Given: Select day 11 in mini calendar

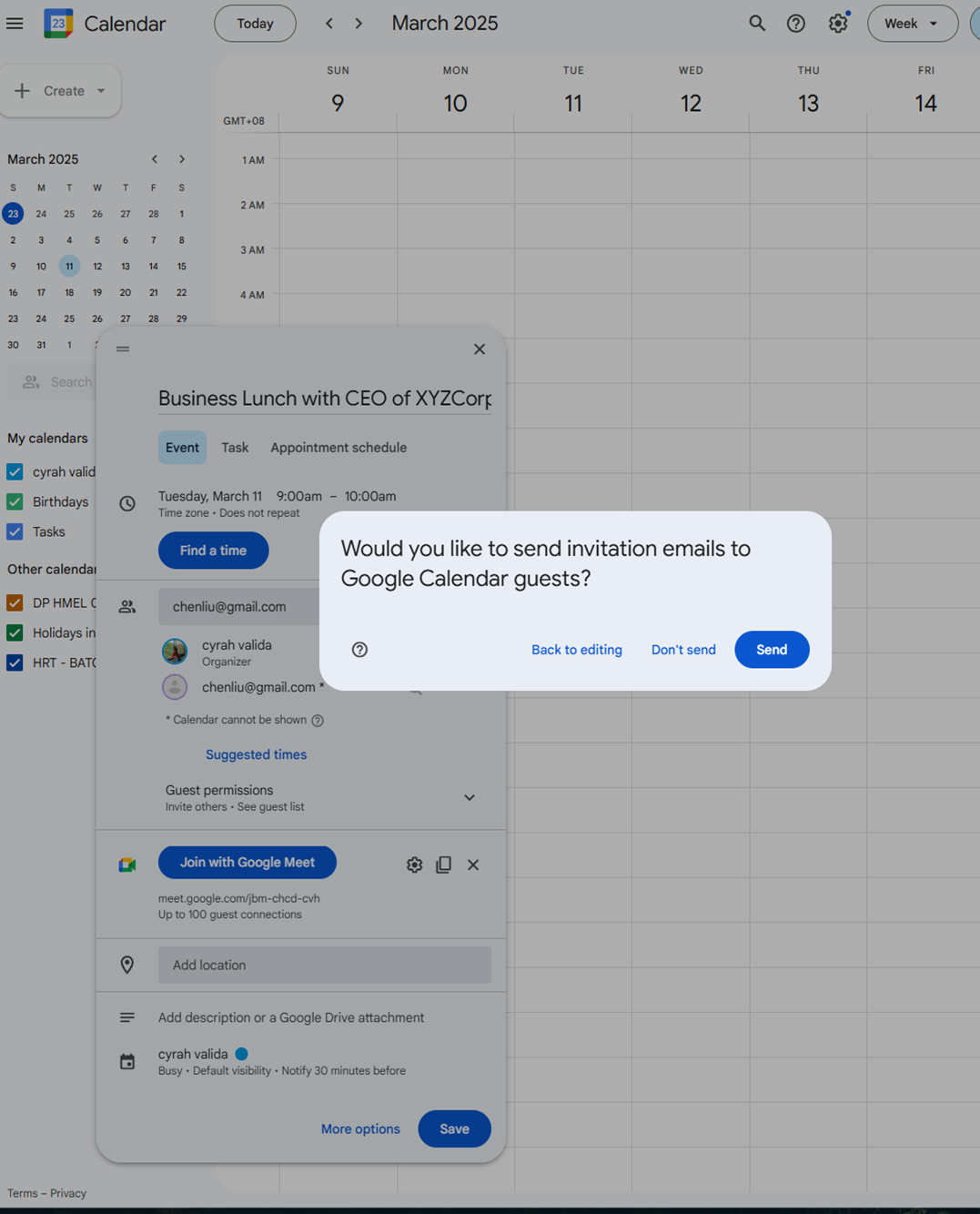Looking at the screenshot, I should click(69, 267).
